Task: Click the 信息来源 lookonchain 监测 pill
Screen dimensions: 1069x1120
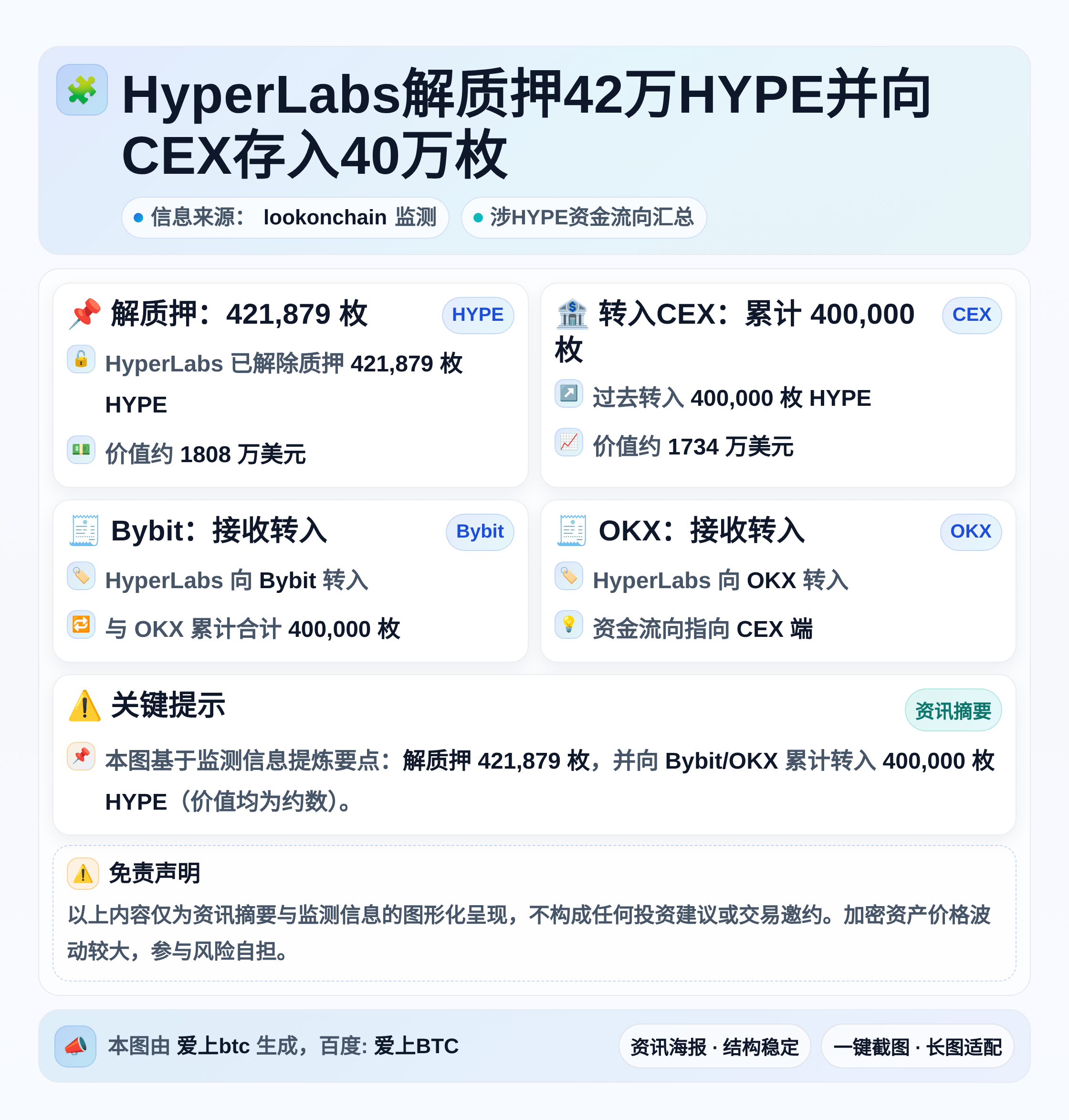Action: click(x=285, y=217)
